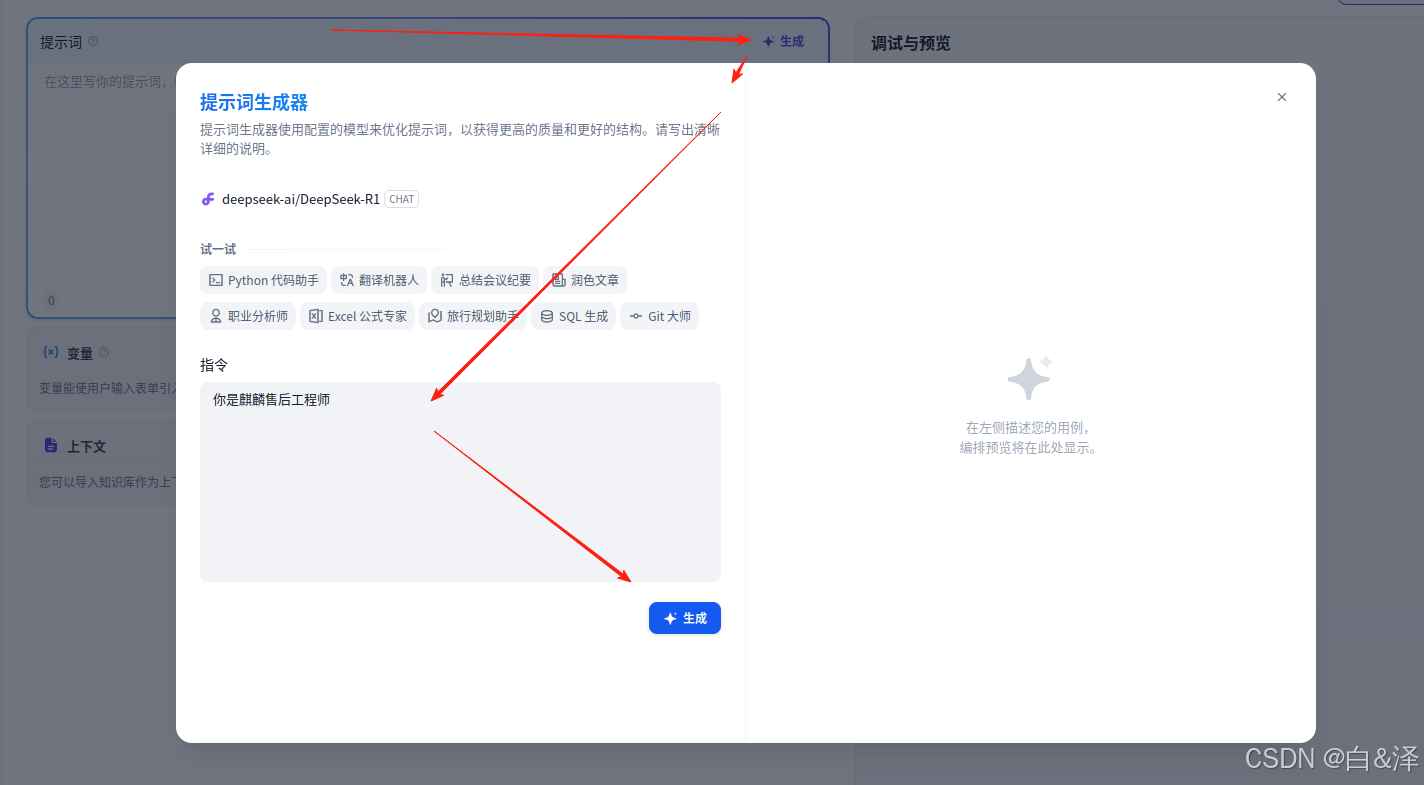Click the large sparkle placeholder icon in preview
The width and height of the screenshot is (1424, 785).
pyautogui.click(x=1030, y=378)
